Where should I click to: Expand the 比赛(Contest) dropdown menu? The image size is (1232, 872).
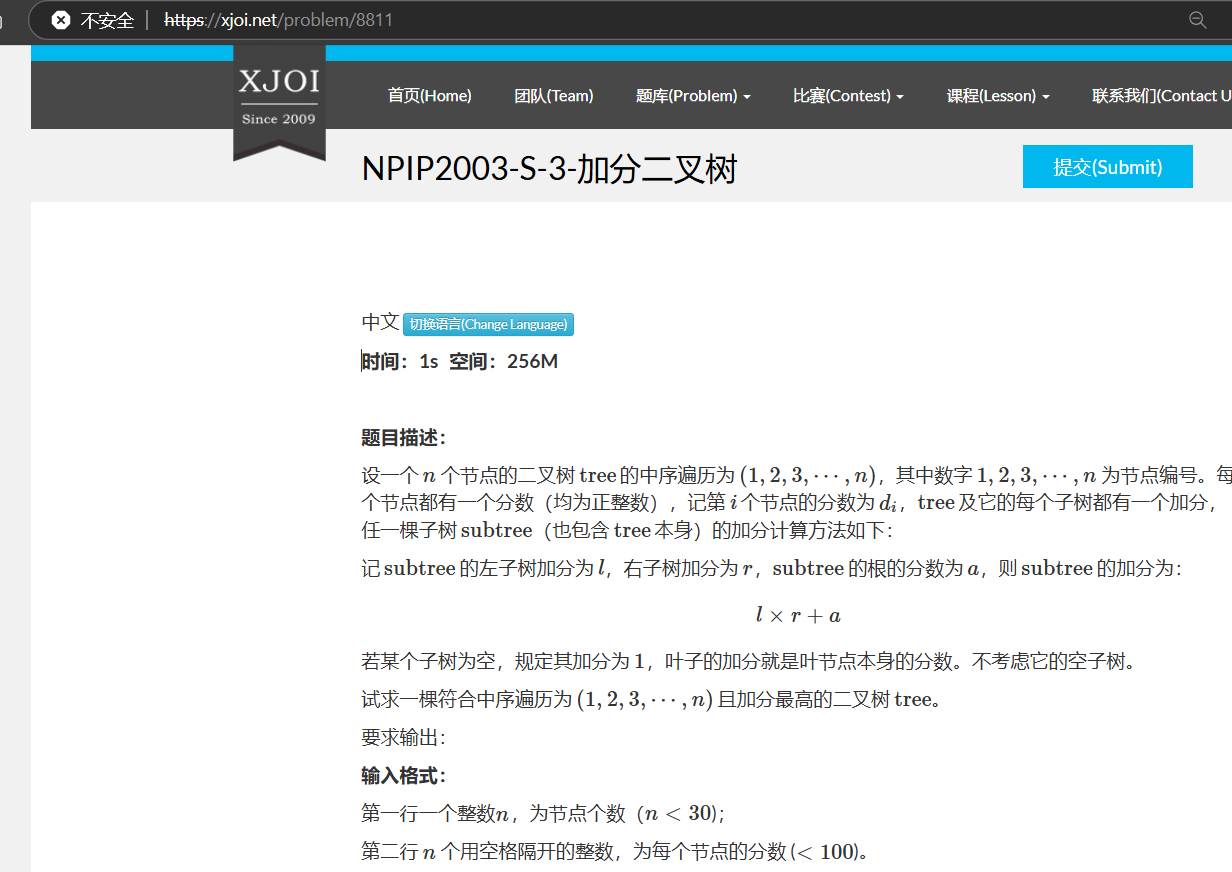click(847, 96)
